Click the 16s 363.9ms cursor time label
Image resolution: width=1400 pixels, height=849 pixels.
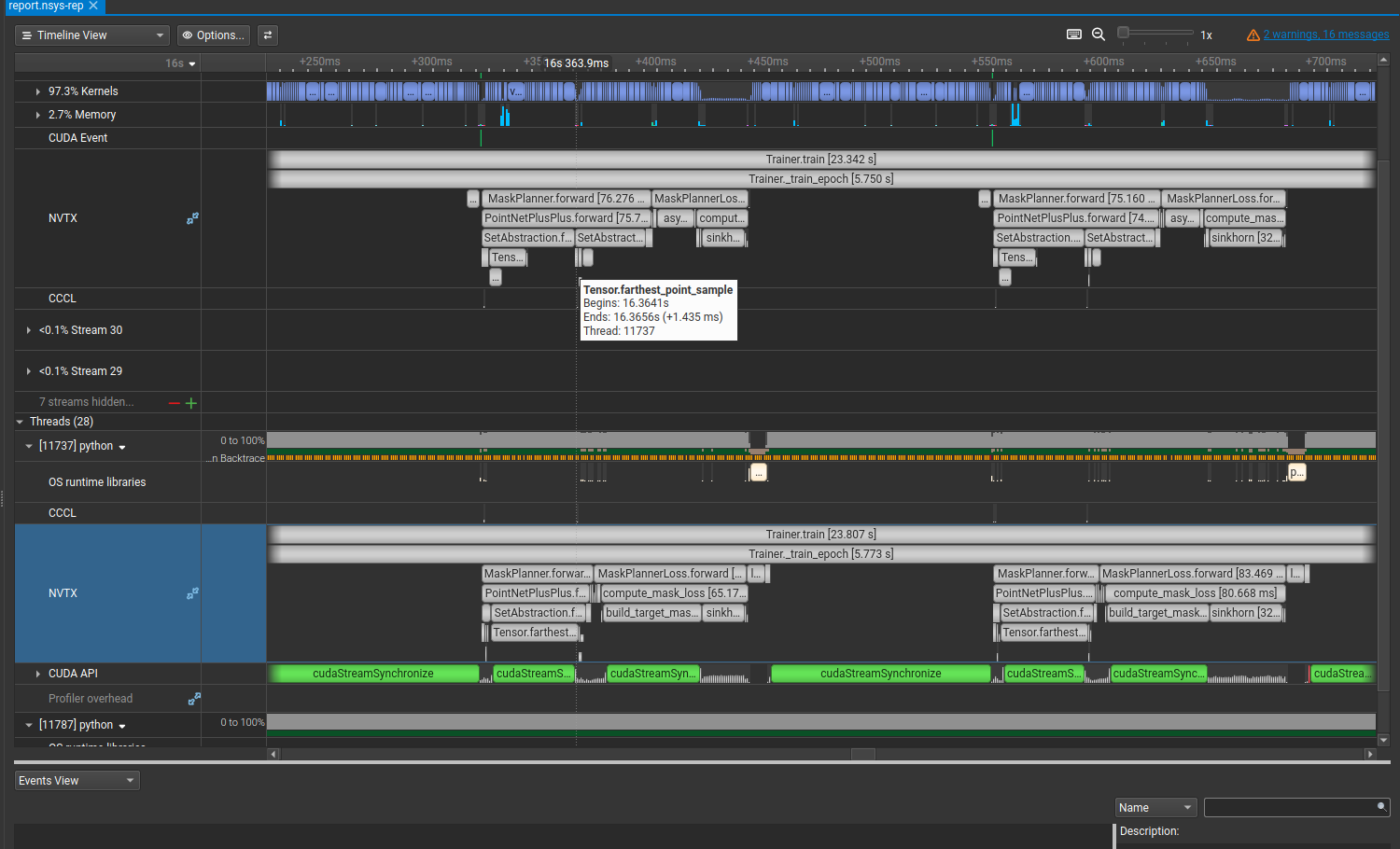coord(576,63)
